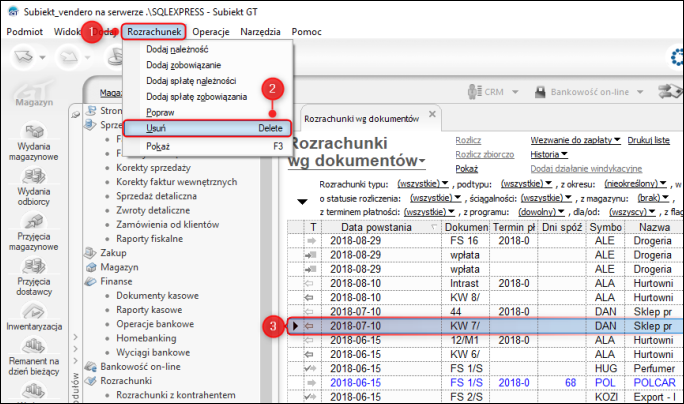Click the Rozlicz link

tap(469, 140)
